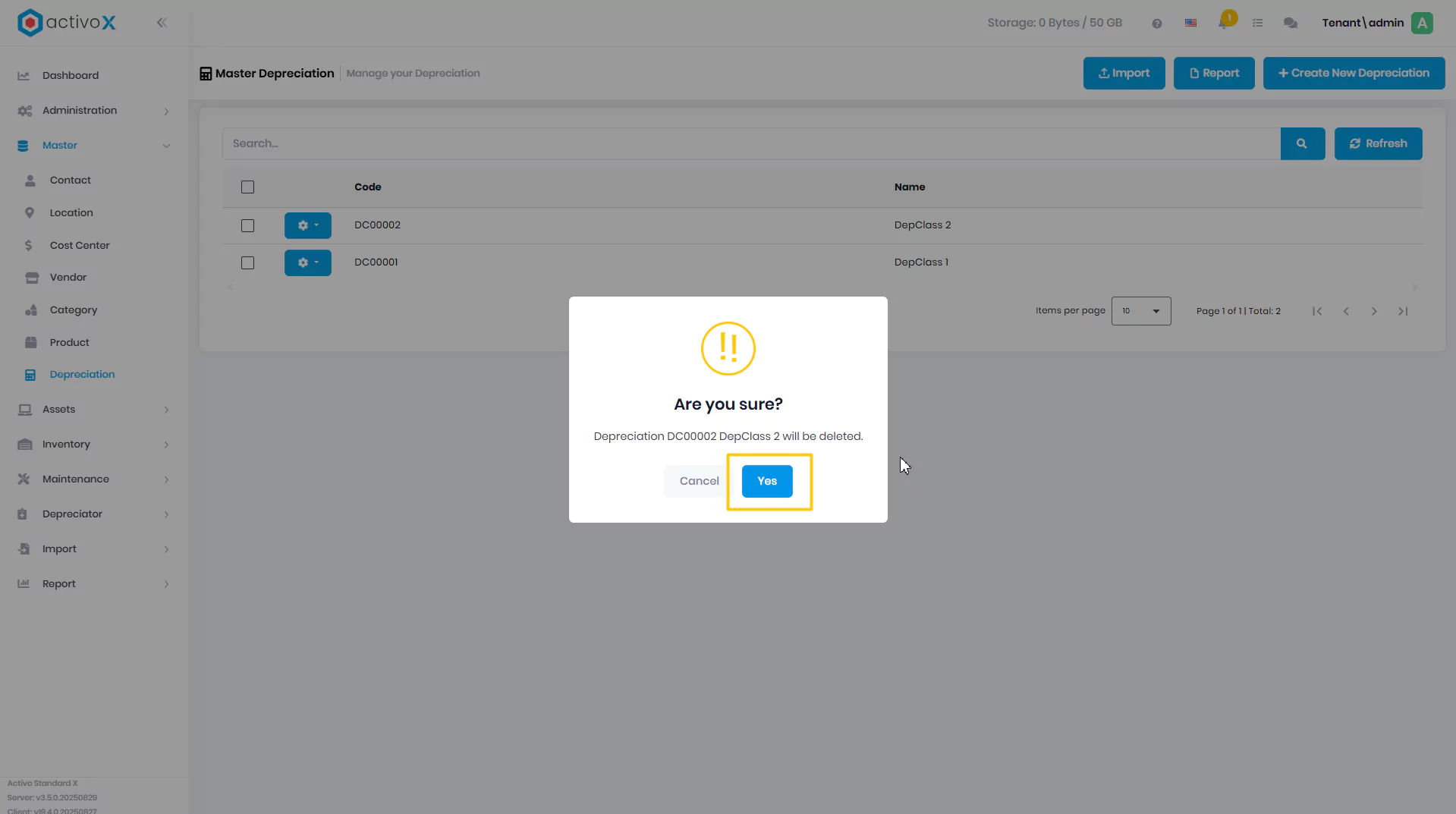The image size is (1456, 814).
Task: Open the items per page dropdown
Action: click(1140, 311)
